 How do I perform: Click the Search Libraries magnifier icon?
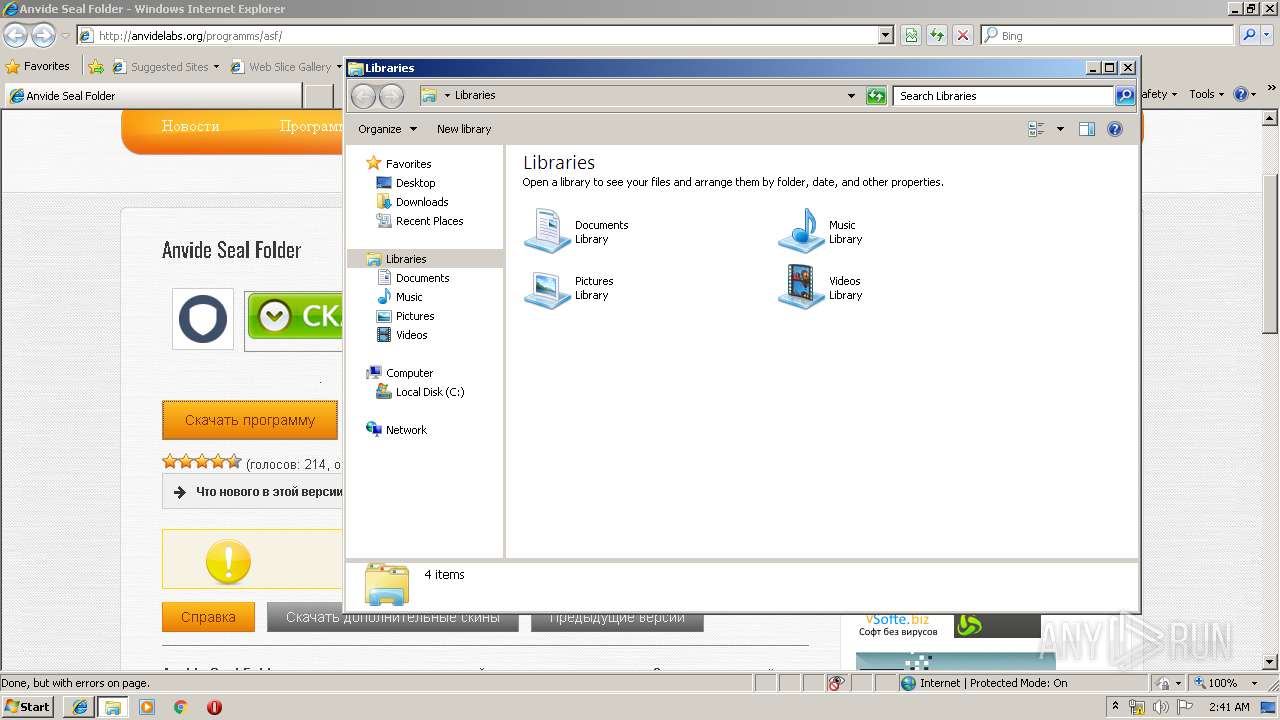click(x=1125, y=96)
